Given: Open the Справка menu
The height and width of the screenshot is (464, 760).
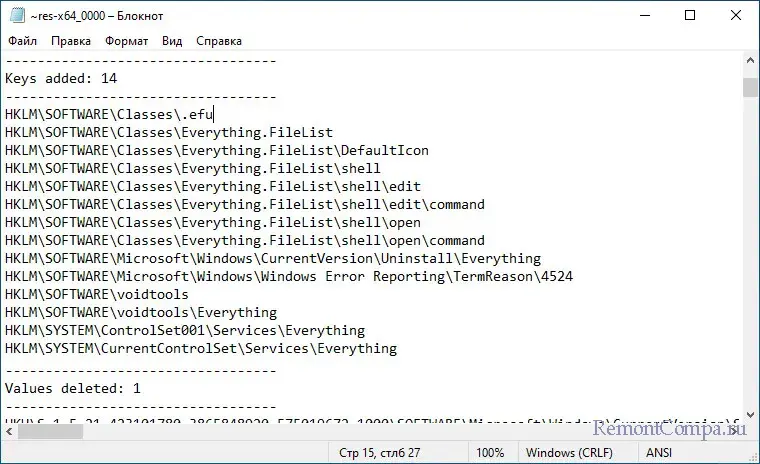Looking at the screenshot, I should pos(219,41).
